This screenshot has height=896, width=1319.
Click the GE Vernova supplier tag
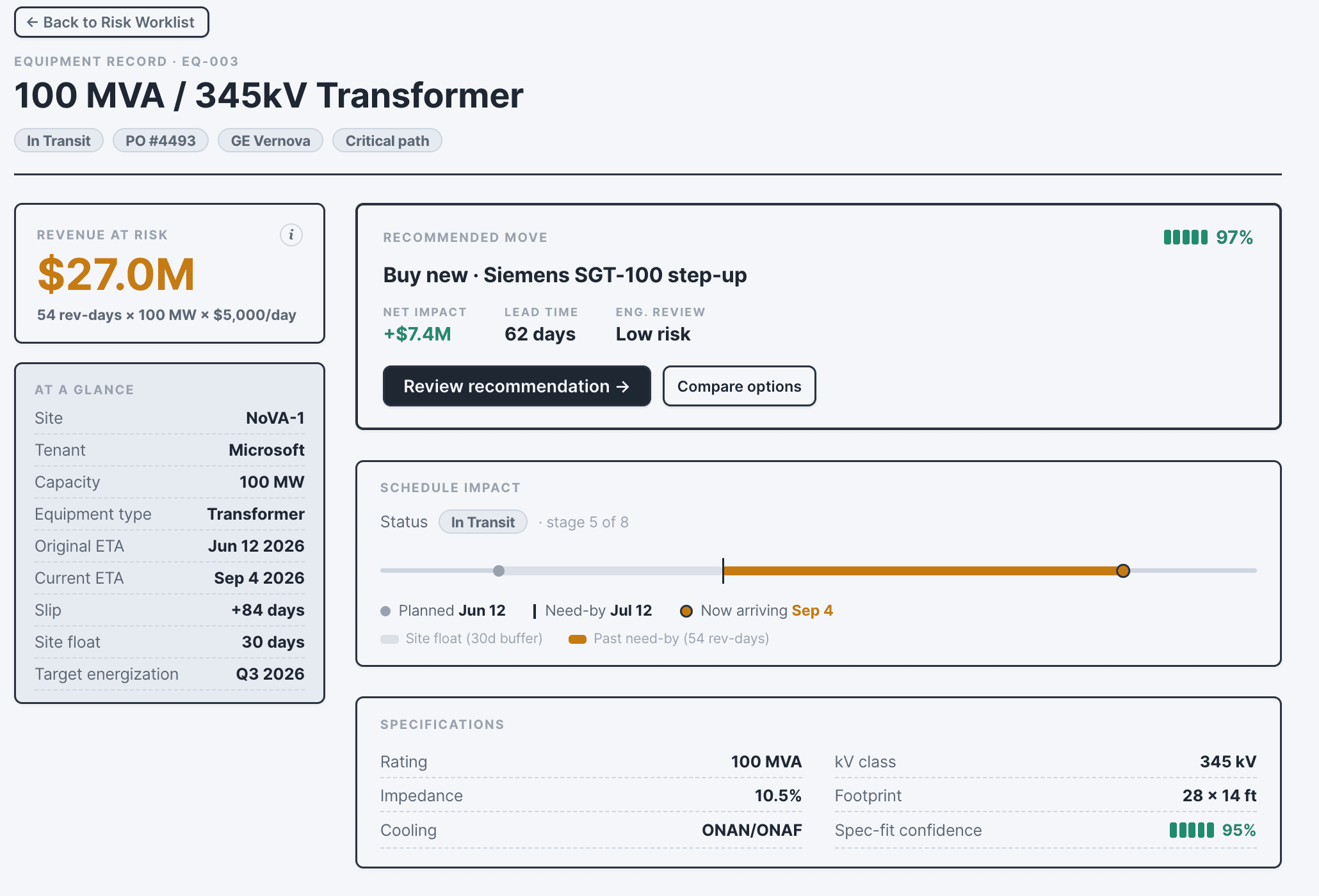270,141
